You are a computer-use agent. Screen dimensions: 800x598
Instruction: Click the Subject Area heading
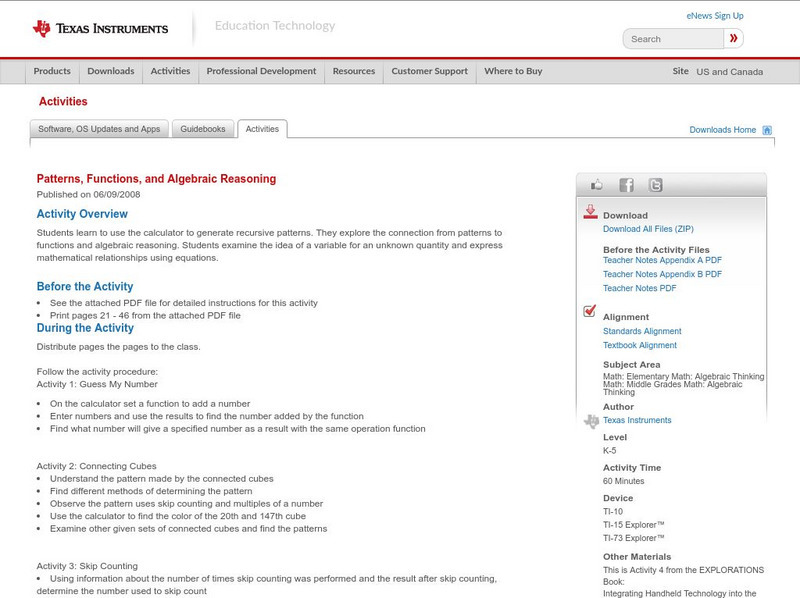pos(632,365)
